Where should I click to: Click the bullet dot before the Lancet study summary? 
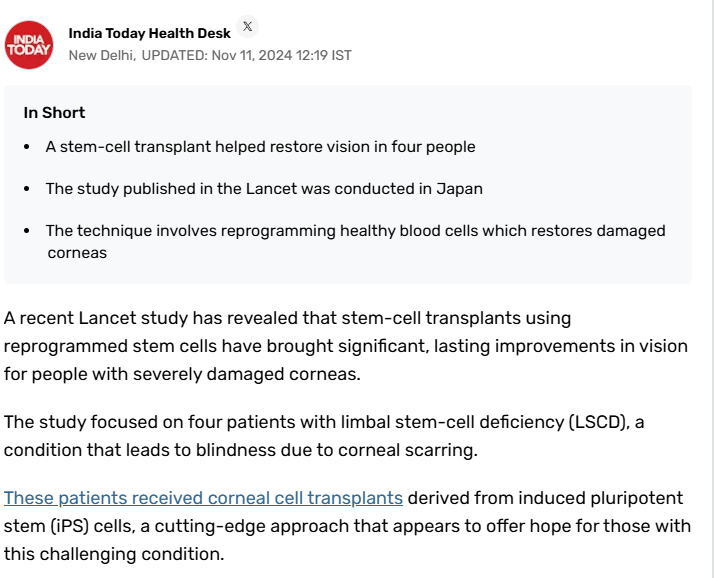(x=27, y=190)
